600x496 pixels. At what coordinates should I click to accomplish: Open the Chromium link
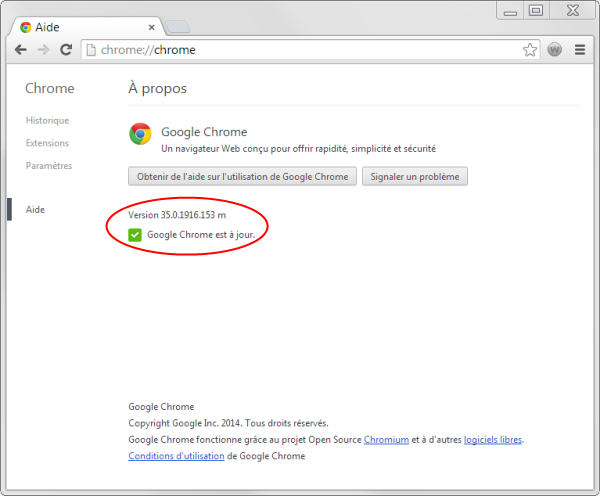(x=386, y=440)
